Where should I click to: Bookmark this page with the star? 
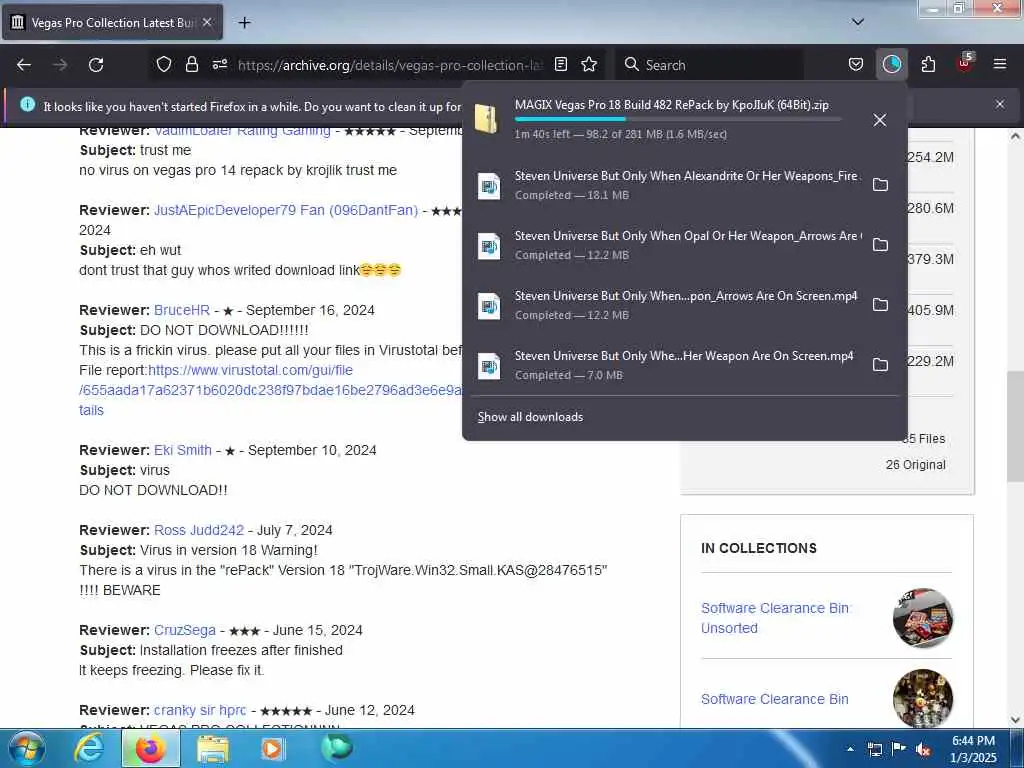pos(589,65)
